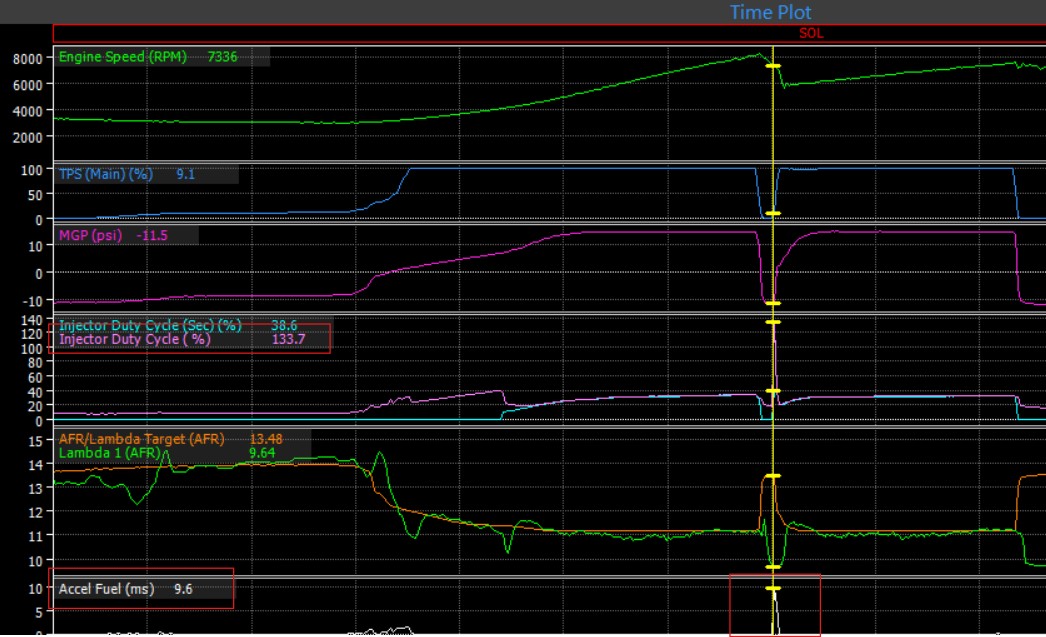Click the -10 tick on the MGP axis
Screen dimensions: 1046x637
(x=32, y=301)
